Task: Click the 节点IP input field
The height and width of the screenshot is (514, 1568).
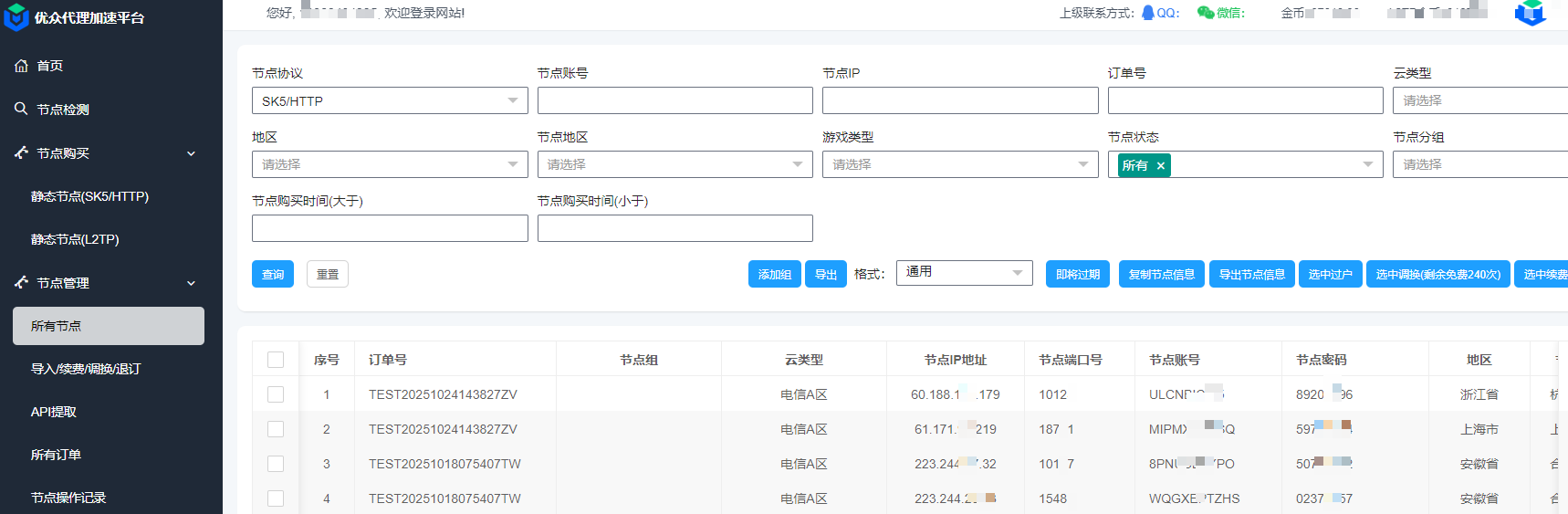Action: pyautogui.click(x=960, y=100)
